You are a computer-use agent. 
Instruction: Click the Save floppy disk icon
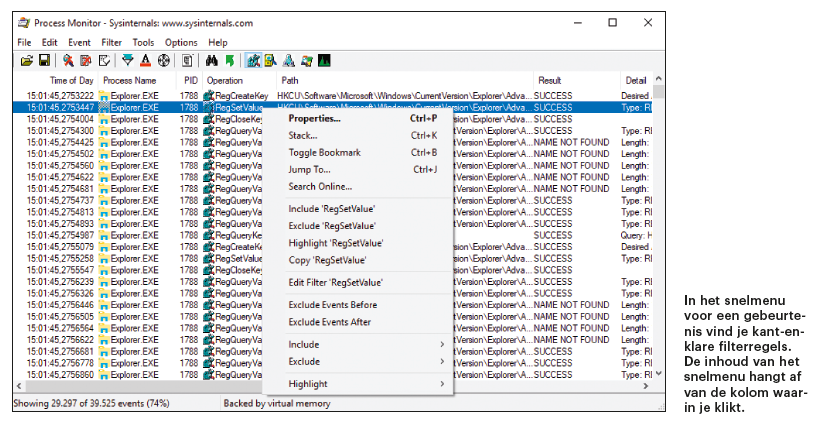pyautogui.click(x=44, y=61)
